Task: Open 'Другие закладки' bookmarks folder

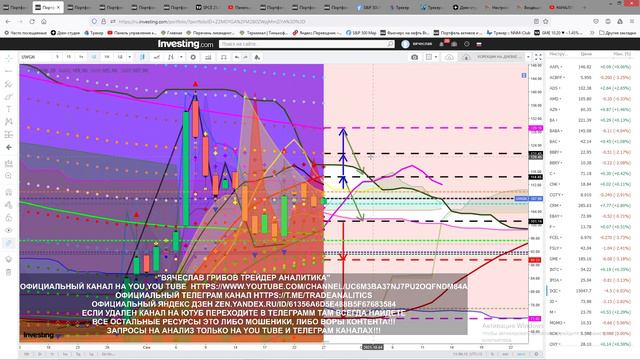Action: click(x=618, y=33)
